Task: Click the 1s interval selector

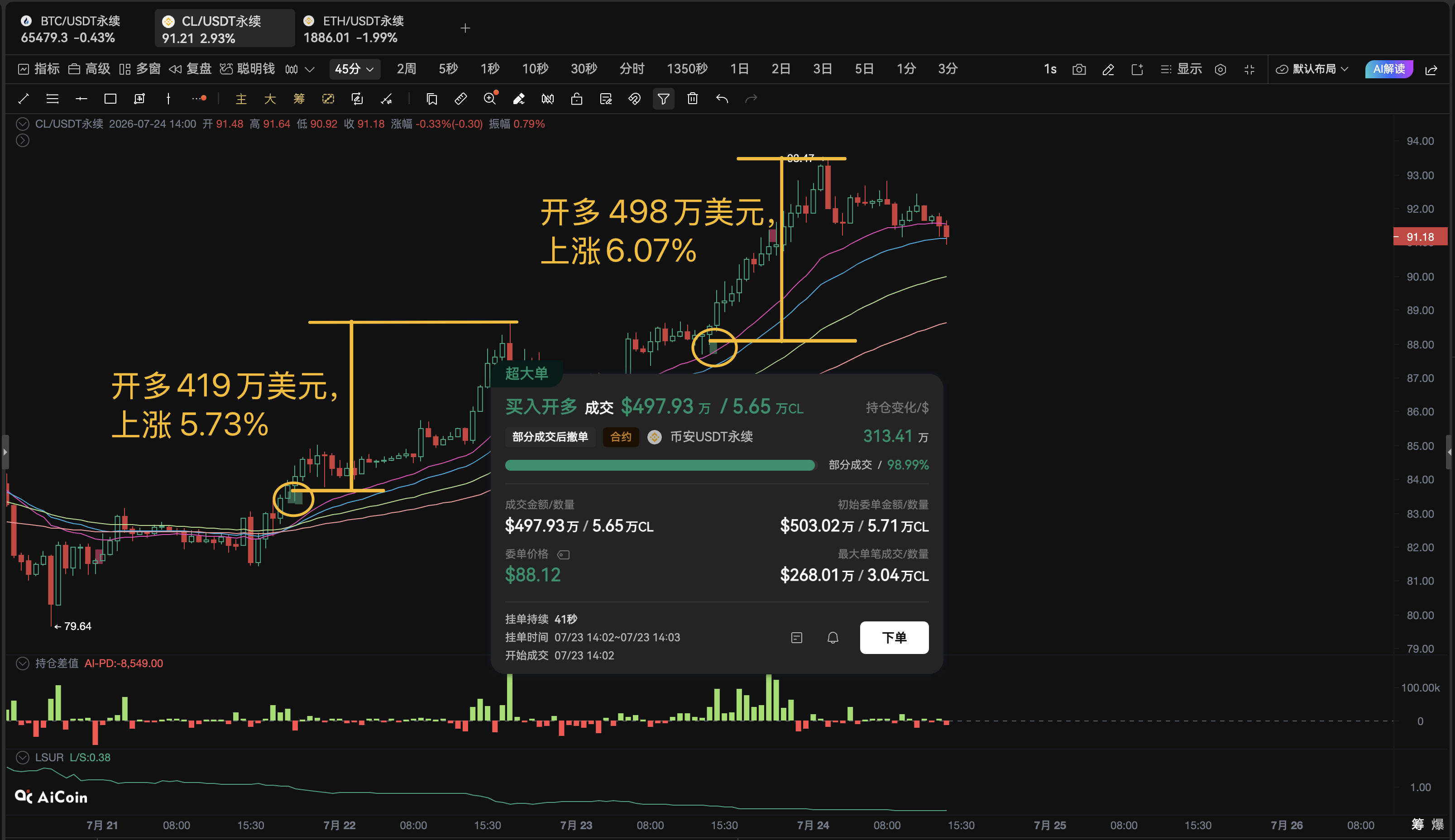Action: (x=1050, y=69)
